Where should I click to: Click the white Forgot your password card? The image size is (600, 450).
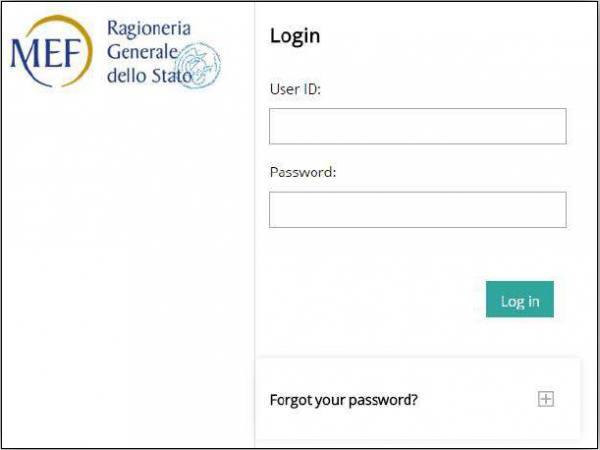[418, 399]
